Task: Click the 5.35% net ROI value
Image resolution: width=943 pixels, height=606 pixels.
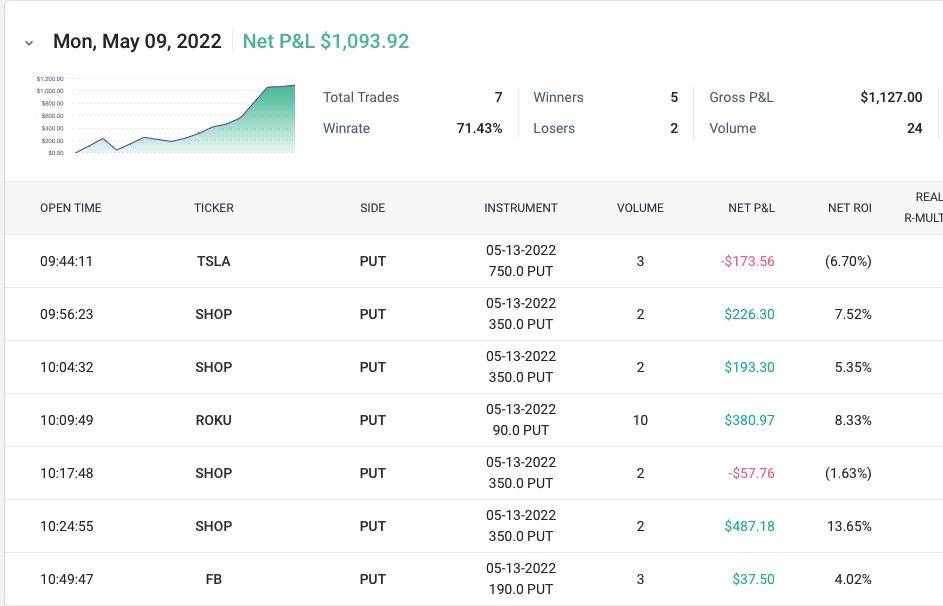Action: click(853, 367)
